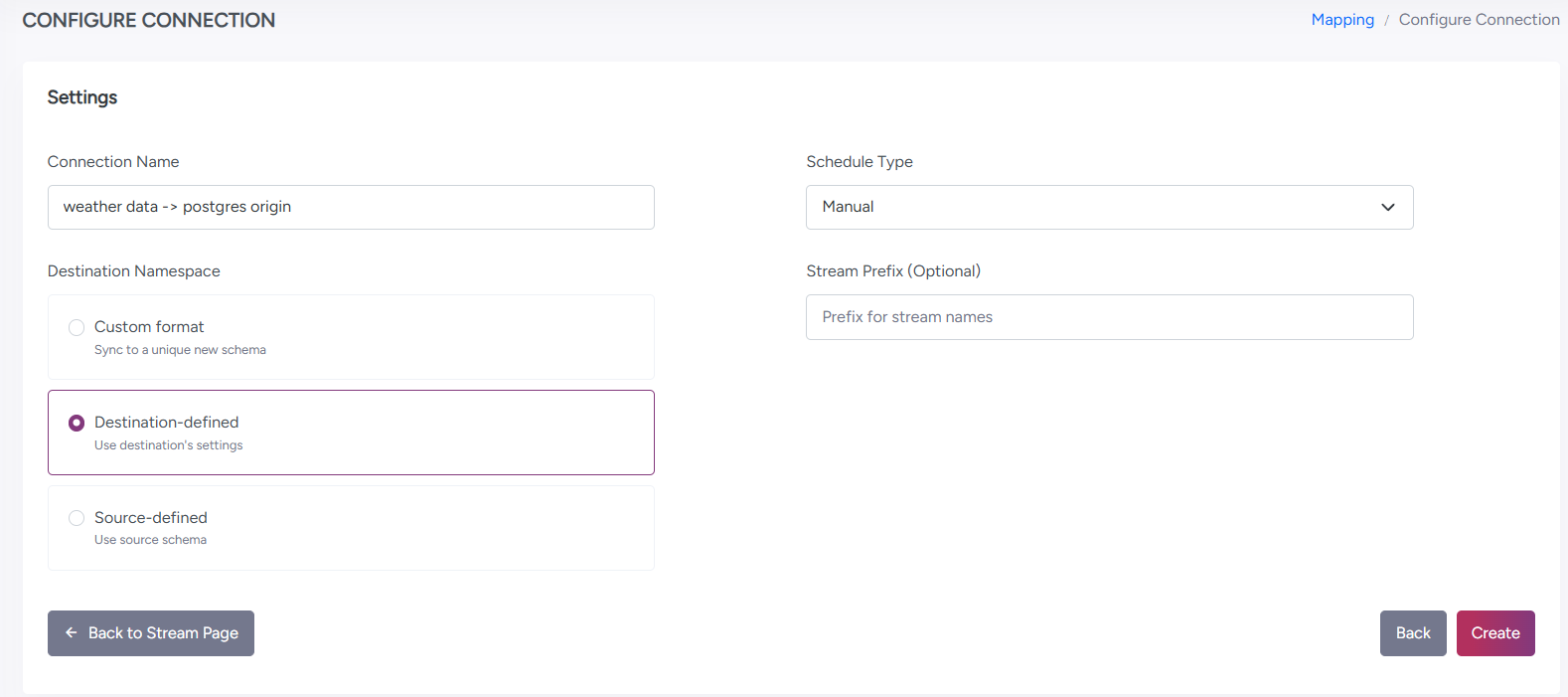Image resolution: width=1568 pixels, height=697 pixels.
Task: Open the Schedule Type dropdown showing Manual
Action: tap(1093, 208)
